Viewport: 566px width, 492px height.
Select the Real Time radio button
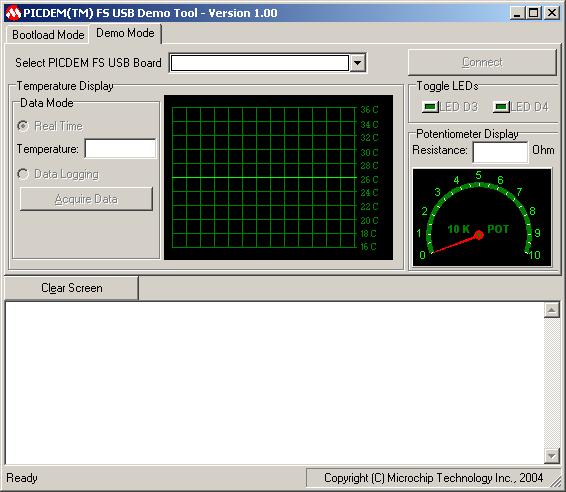click(x=23, y=126)
